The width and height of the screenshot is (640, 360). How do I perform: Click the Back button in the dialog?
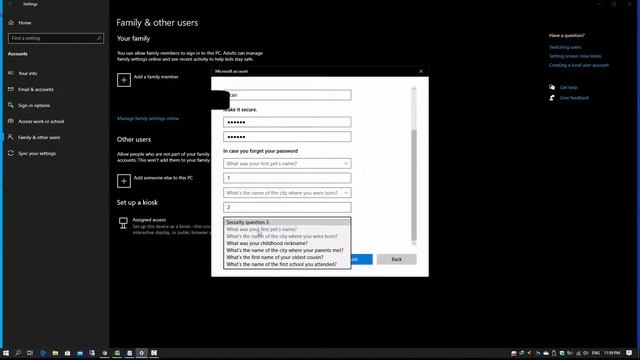click(396, 259)
